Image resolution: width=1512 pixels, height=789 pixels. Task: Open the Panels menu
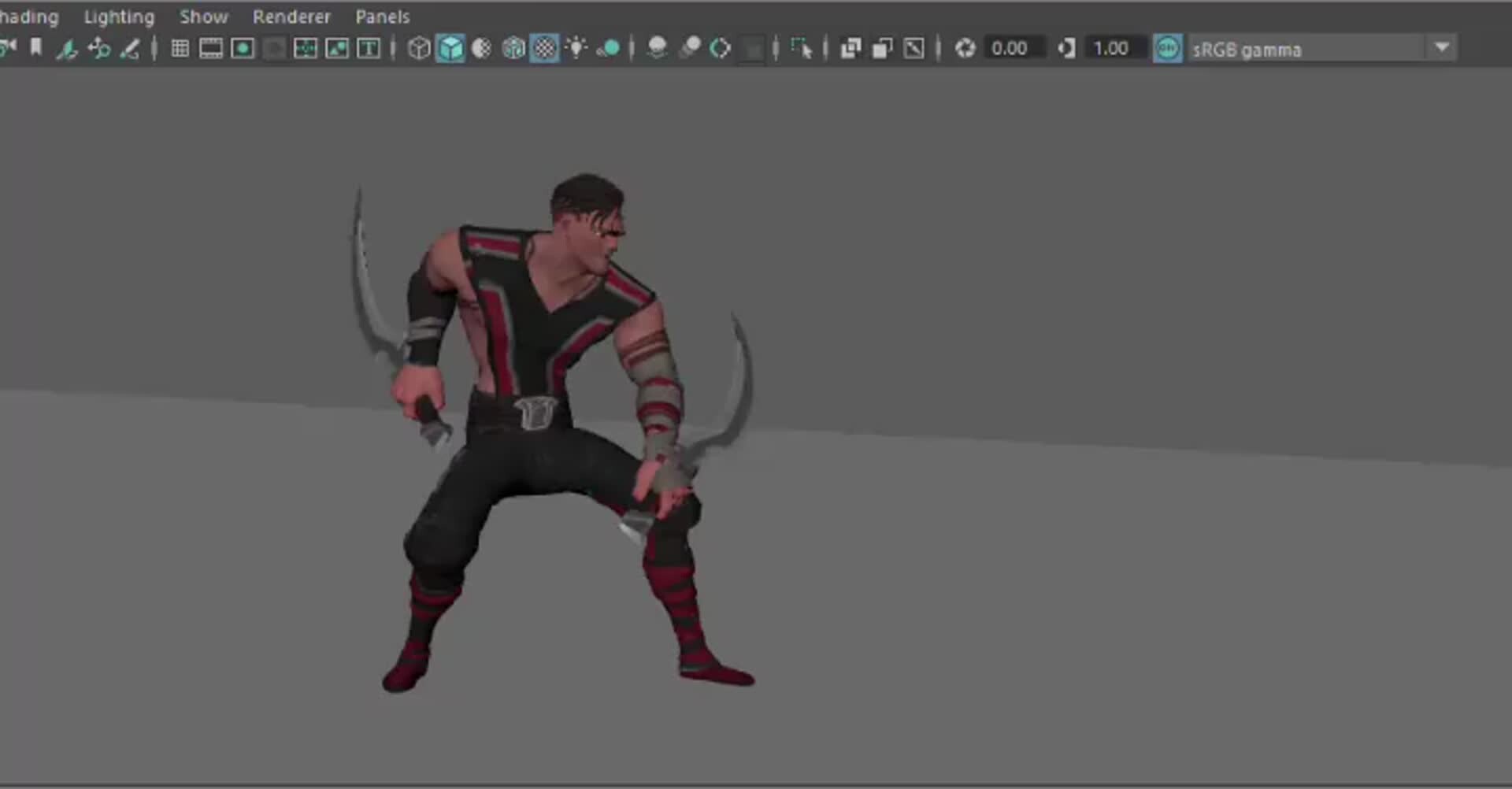coord(383,16)
